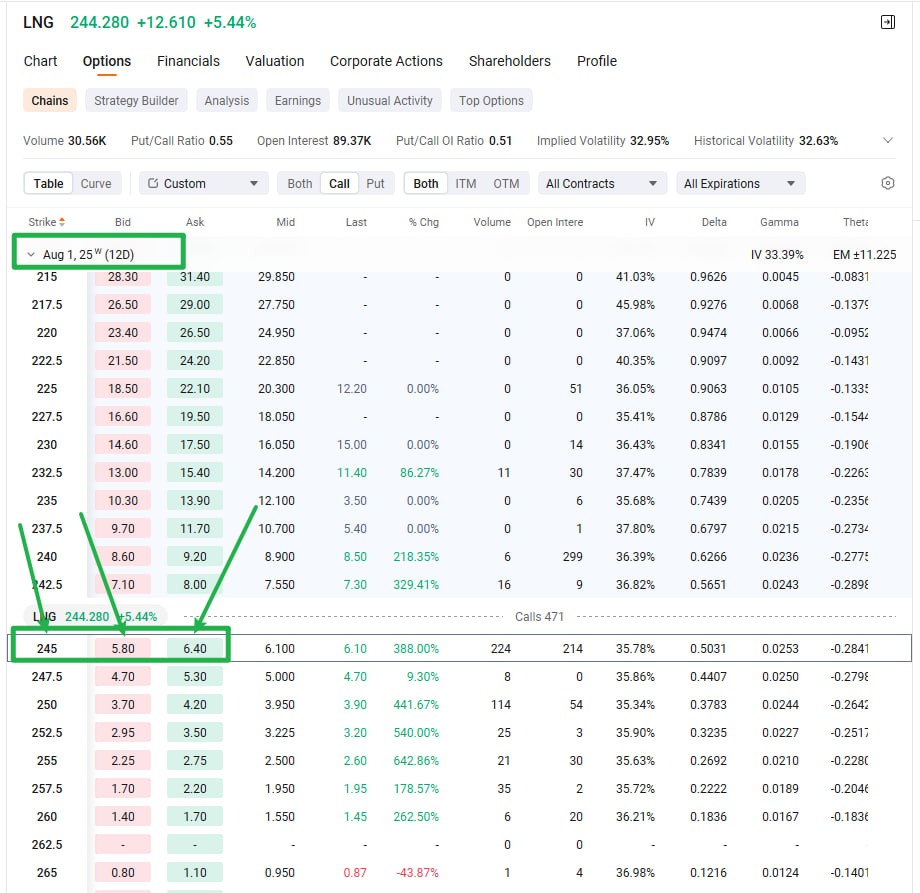Image resolution: width=920 pixels, height=893 pixels.
Task: Open the Financials tab
Action: click(x=188, y=61)
